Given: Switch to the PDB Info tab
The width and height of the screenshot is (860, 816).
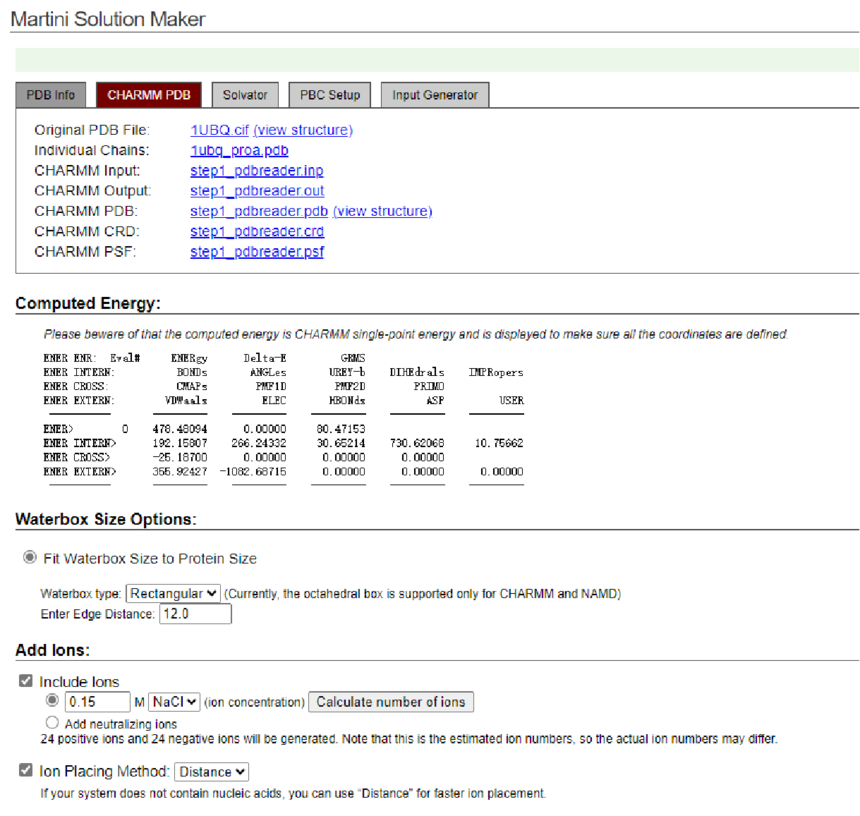Looking at the screenshot, I should [50, 95].
